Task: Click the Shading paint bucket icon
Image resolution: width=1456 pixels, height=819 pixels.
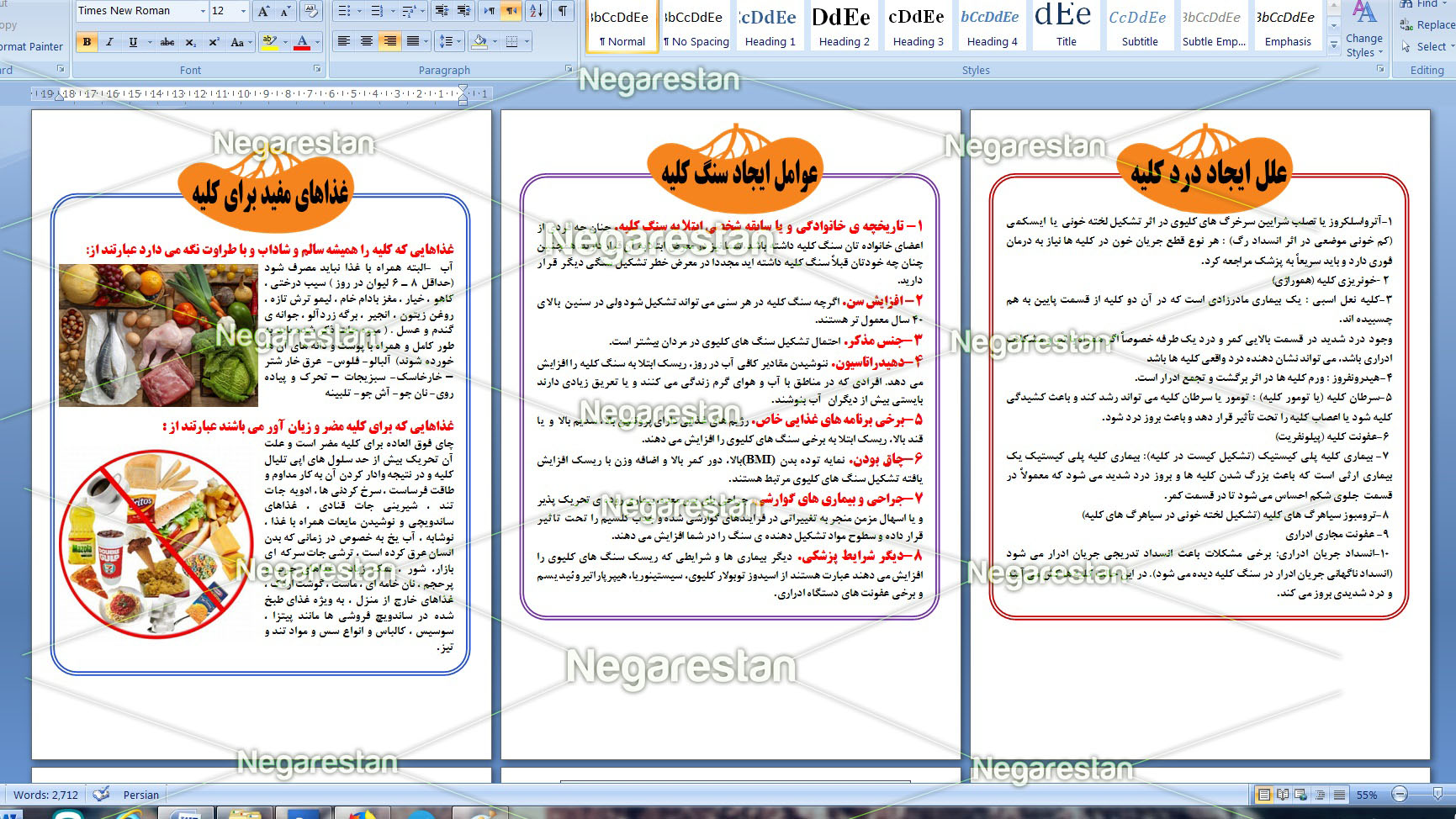Action: [x=479, y=41]
